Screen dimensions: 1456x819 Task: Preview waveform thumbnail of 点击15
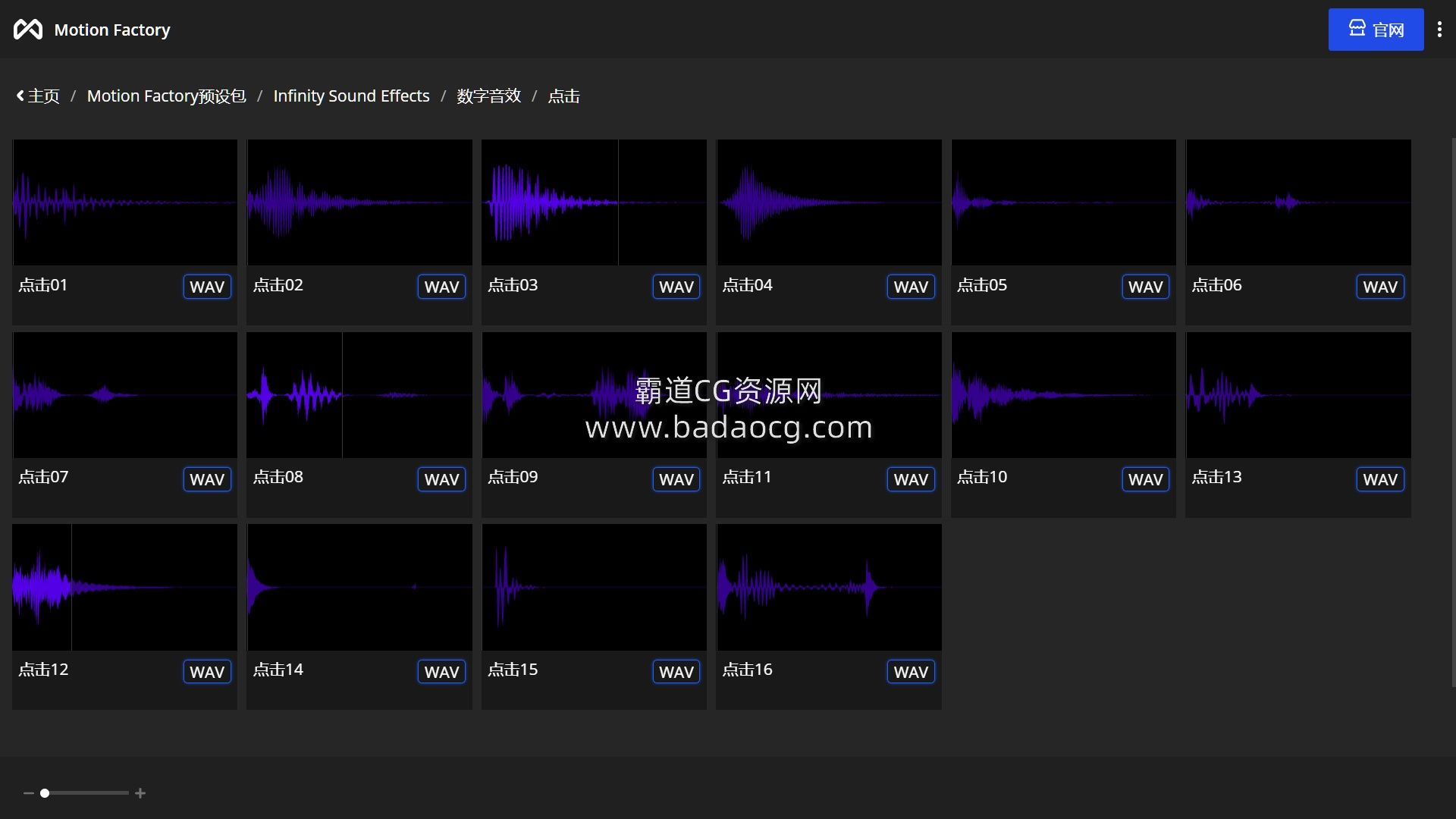point(594,588)
